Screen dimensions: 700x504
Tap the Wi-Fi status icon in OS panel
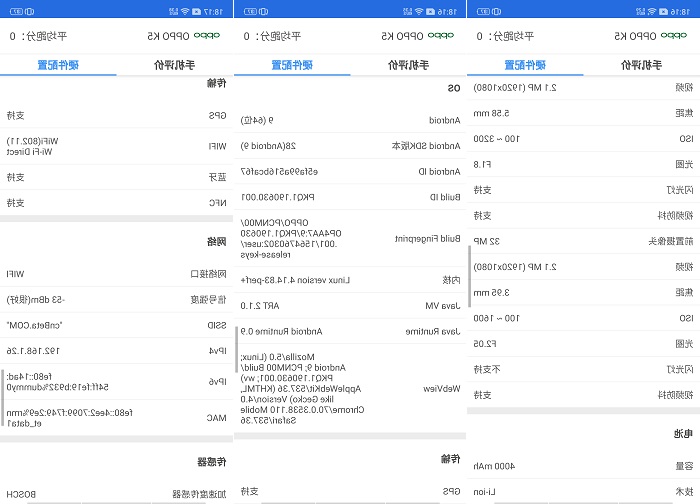419,12
